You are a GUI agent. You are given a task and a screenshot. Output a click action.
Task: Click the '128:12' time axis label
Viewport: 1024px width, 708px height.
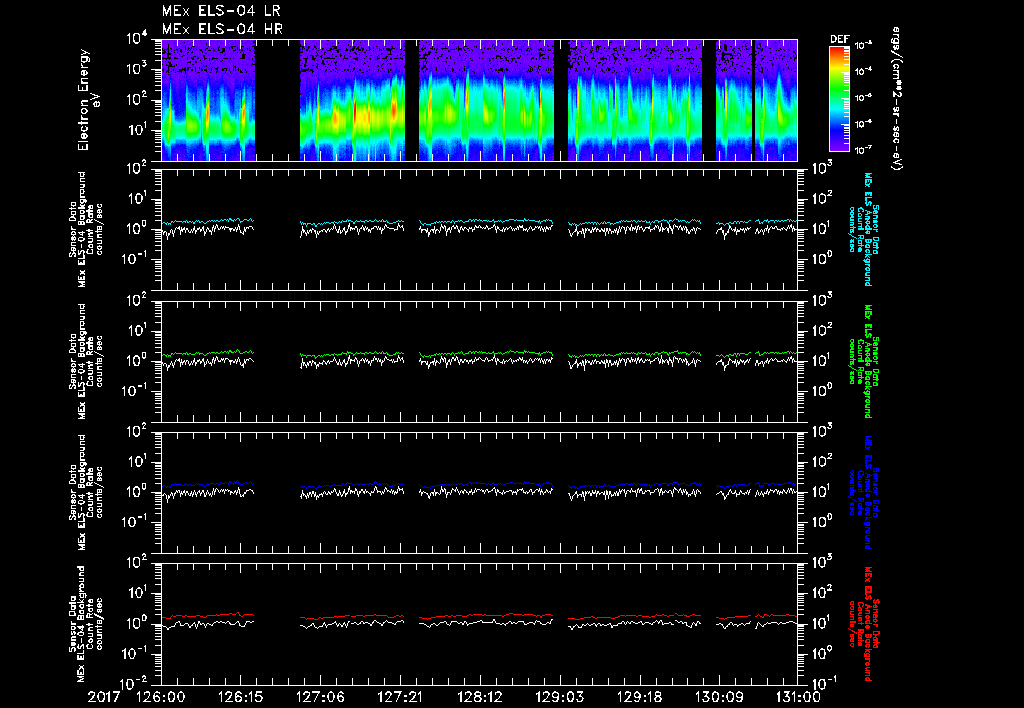[479, 697]
